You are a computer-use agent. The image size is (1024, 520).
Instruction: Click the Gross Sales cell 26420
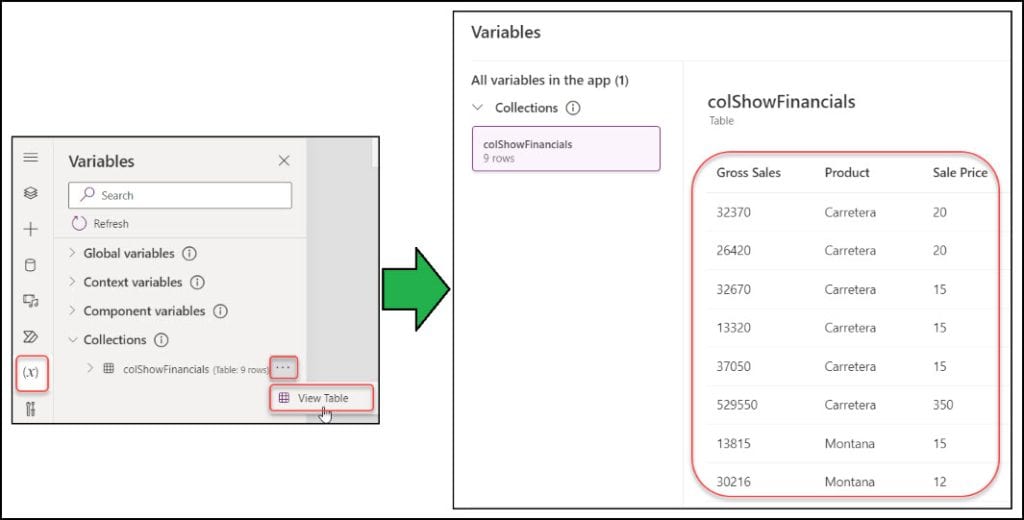click(733, 251)
